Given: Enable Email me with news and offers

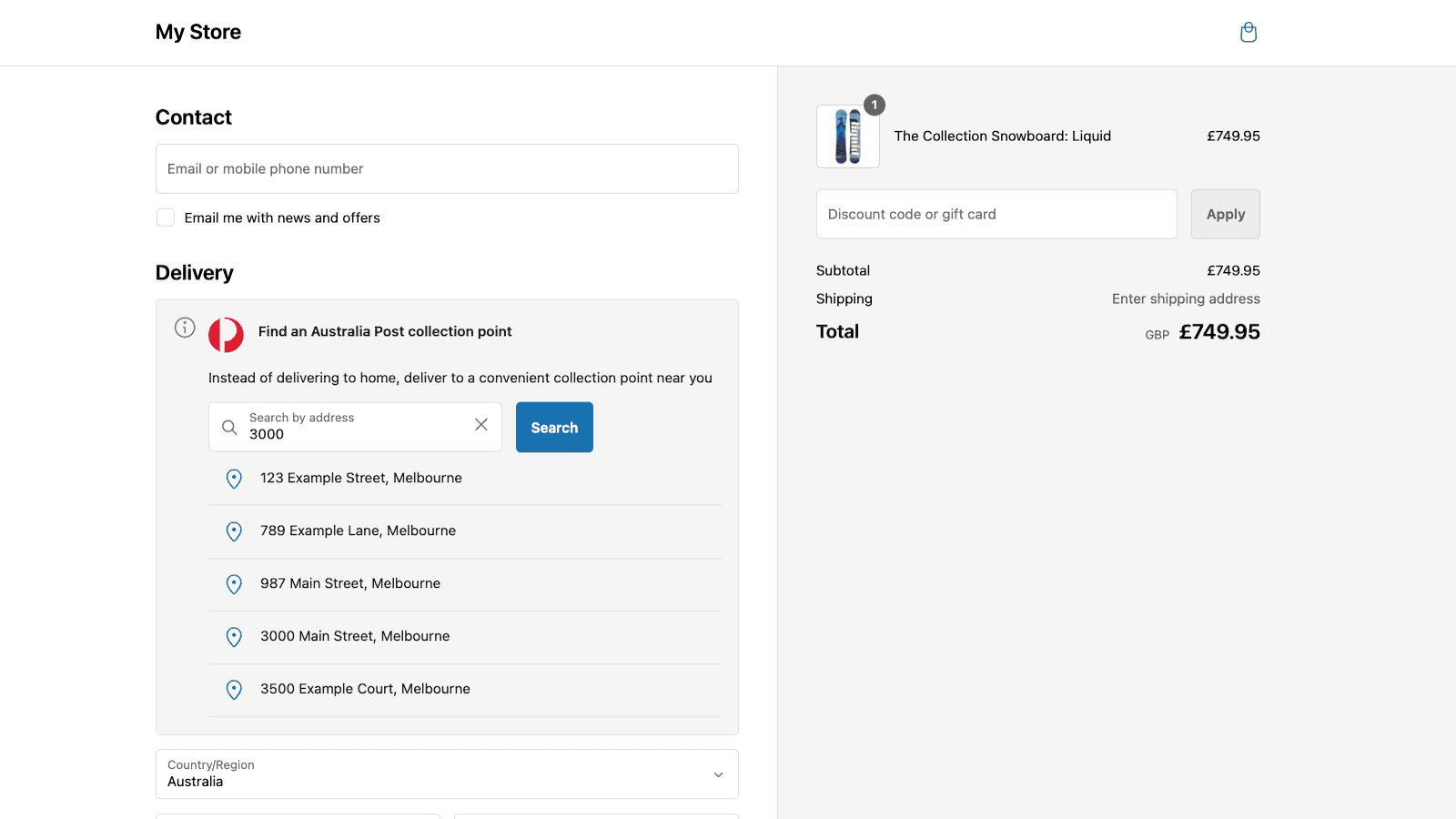Looking at the screenshot, I should (x=165, y=217).
